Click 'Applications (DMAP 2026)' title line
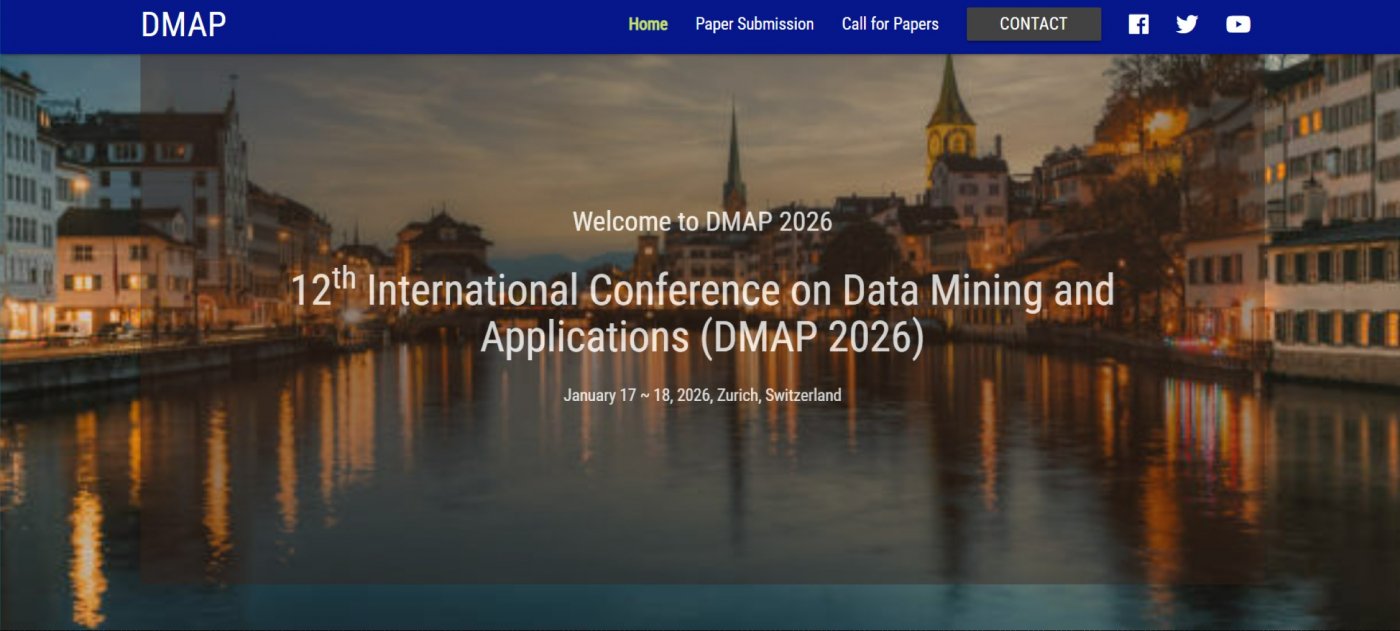The height and width of the screenshot is (631, 1400). point(702,338)
